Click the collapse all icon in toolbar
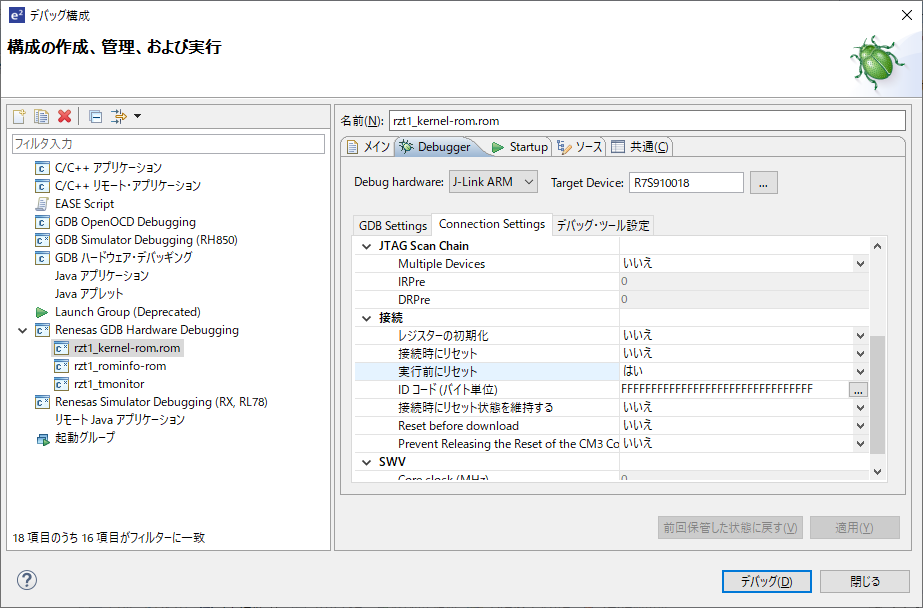This screenshot has height=608, width=923. [x=95, y=117]
